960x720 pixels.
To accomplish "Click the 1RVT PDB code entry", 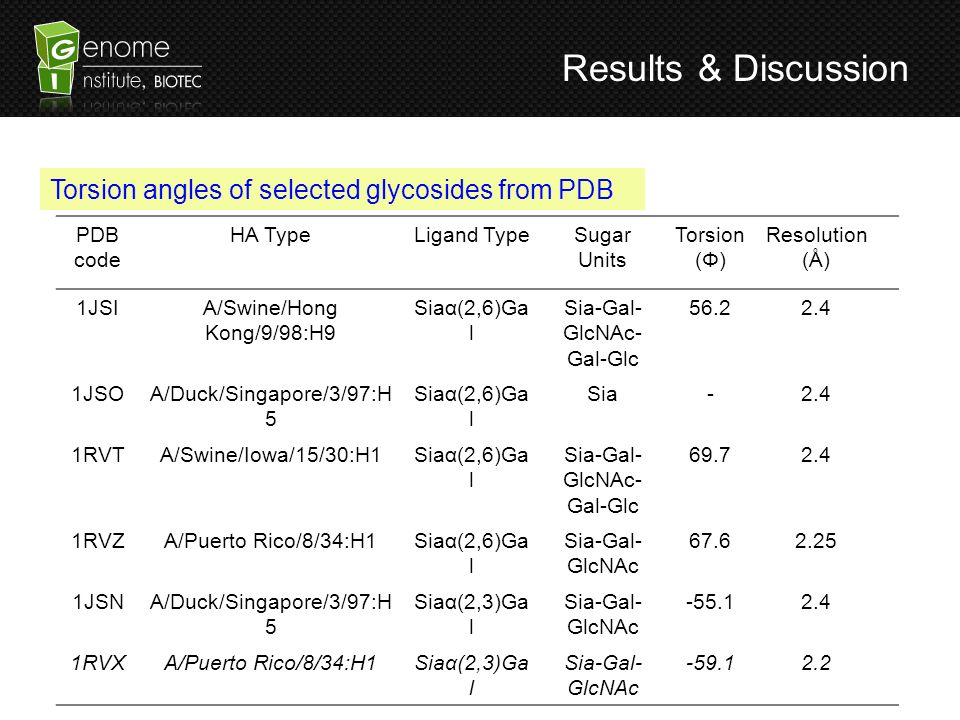I will pyautogui.click(x=98, y=455).
